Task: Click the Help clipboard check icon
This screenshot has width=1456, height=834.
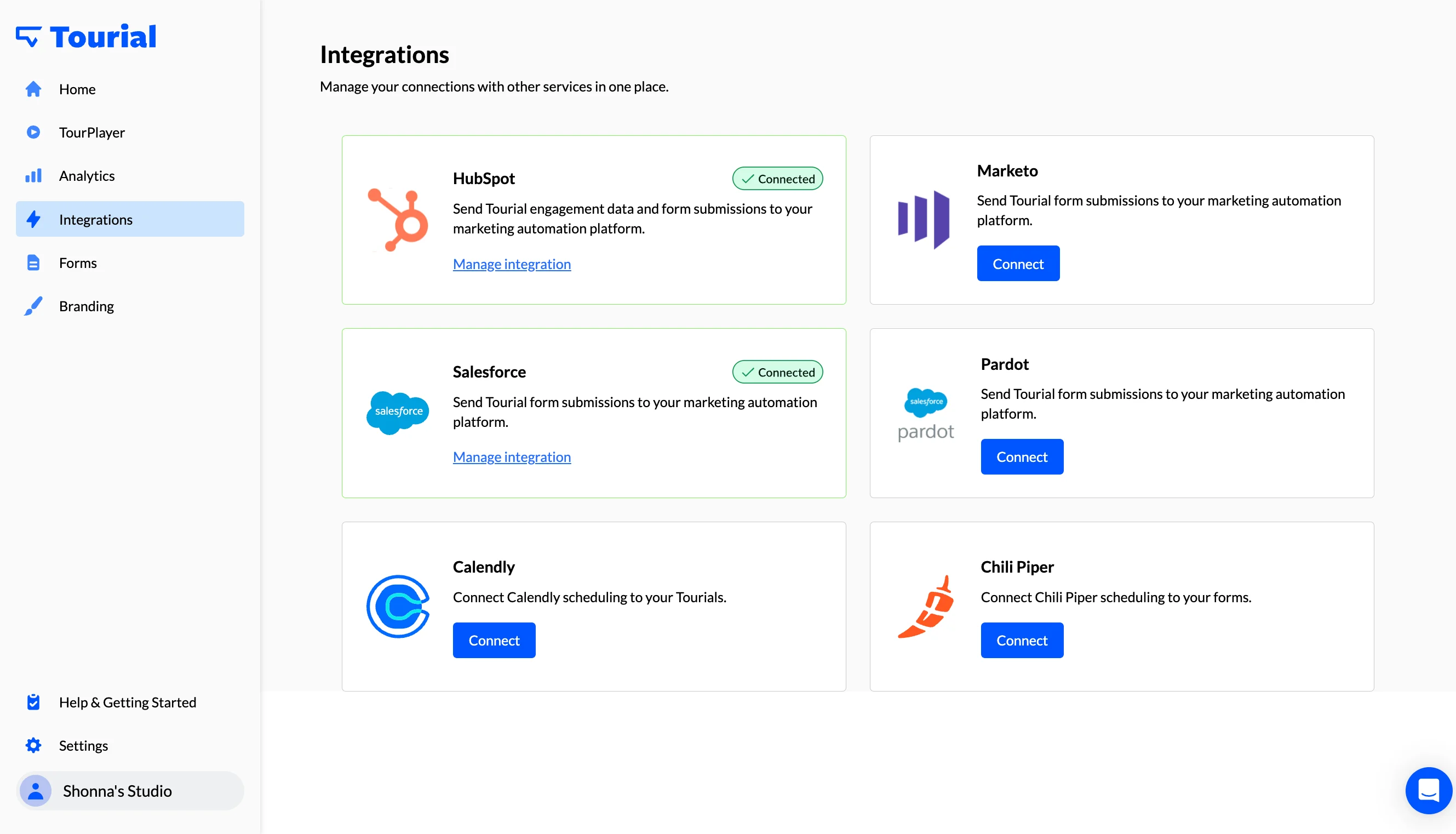Action: point(33,702)
